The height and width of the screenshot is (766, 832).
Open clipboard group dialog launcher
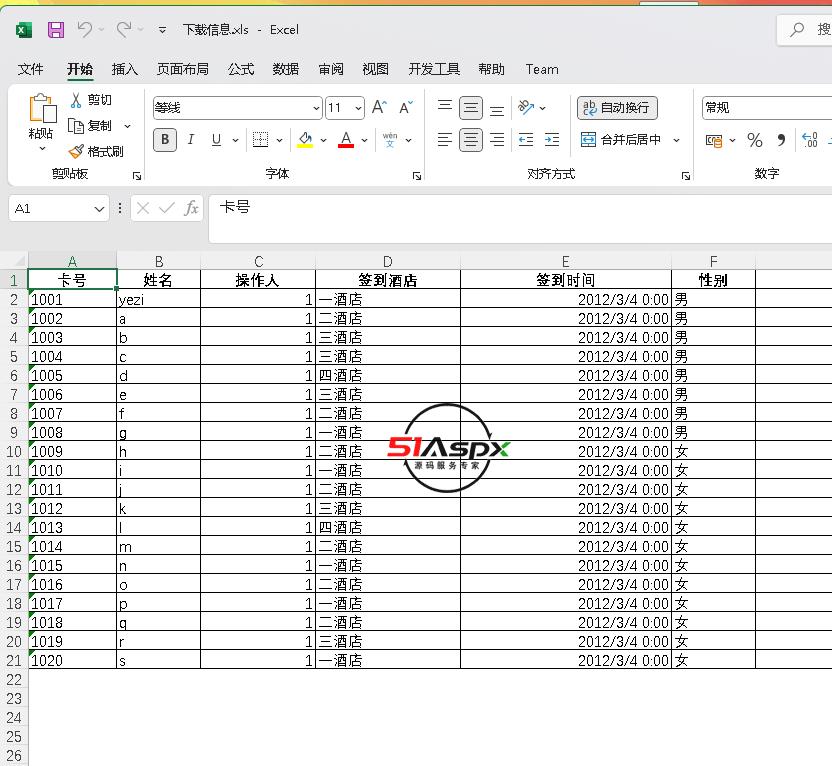point(137,176)
